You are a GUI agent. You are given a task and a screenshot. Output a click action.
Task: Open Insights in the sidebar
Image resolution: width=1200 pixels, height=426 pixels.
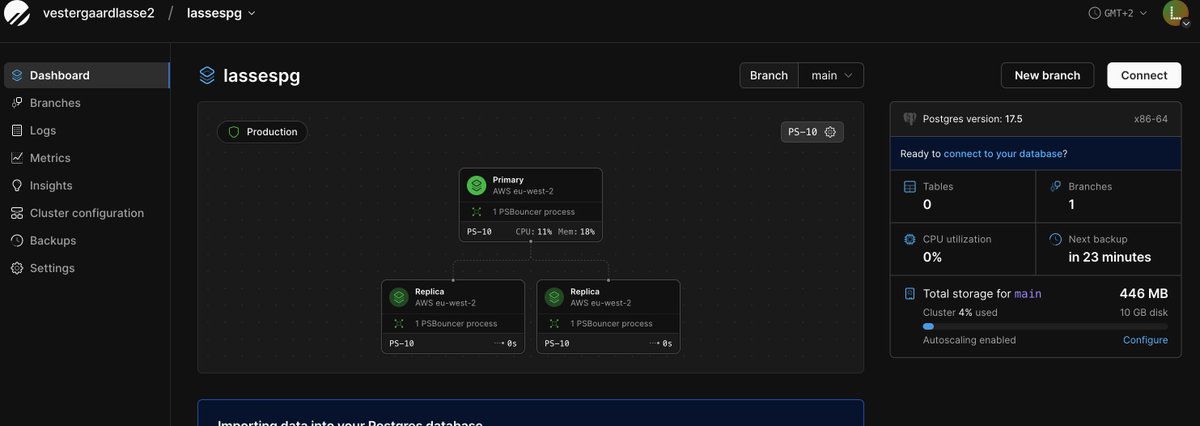coord(85,185)
